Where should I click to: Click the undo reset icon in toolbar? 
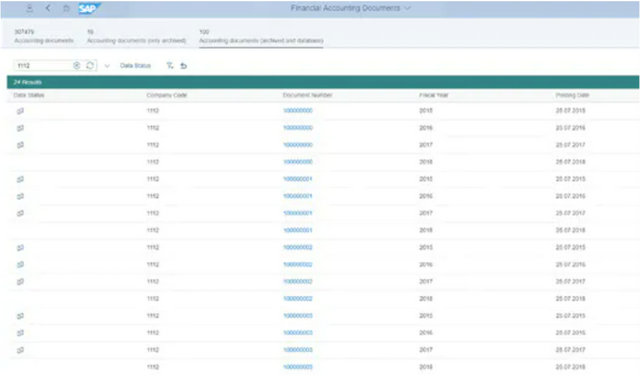pyautogui.click(x=184, y=65)
